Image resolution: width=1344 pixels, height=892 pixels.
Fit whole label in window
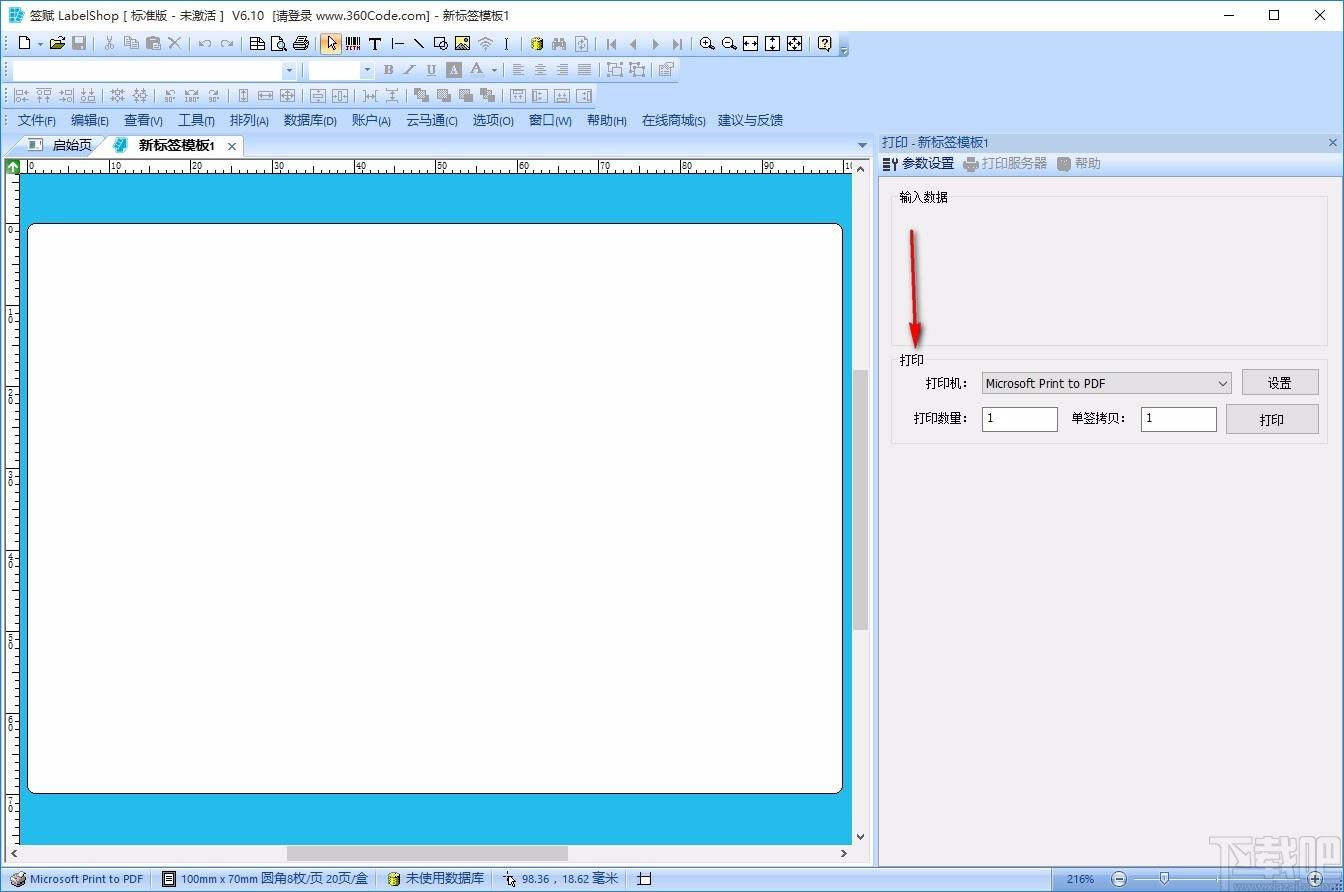click(x=794, y=43)
